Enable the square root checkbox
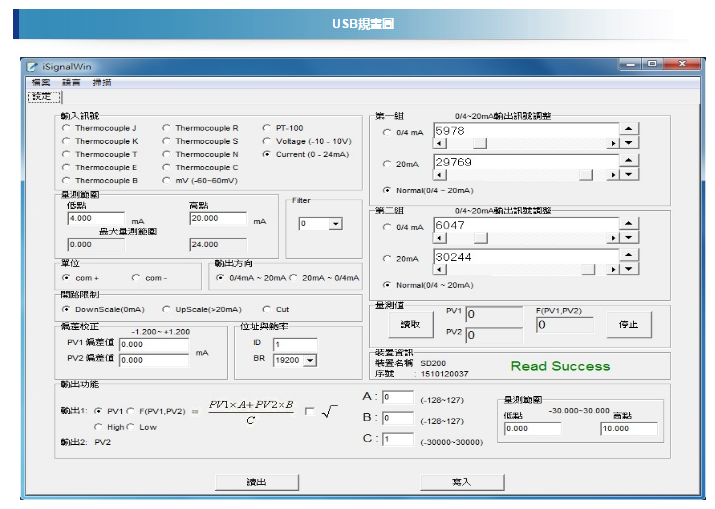715x509 pixels. (x=309, y=411)
